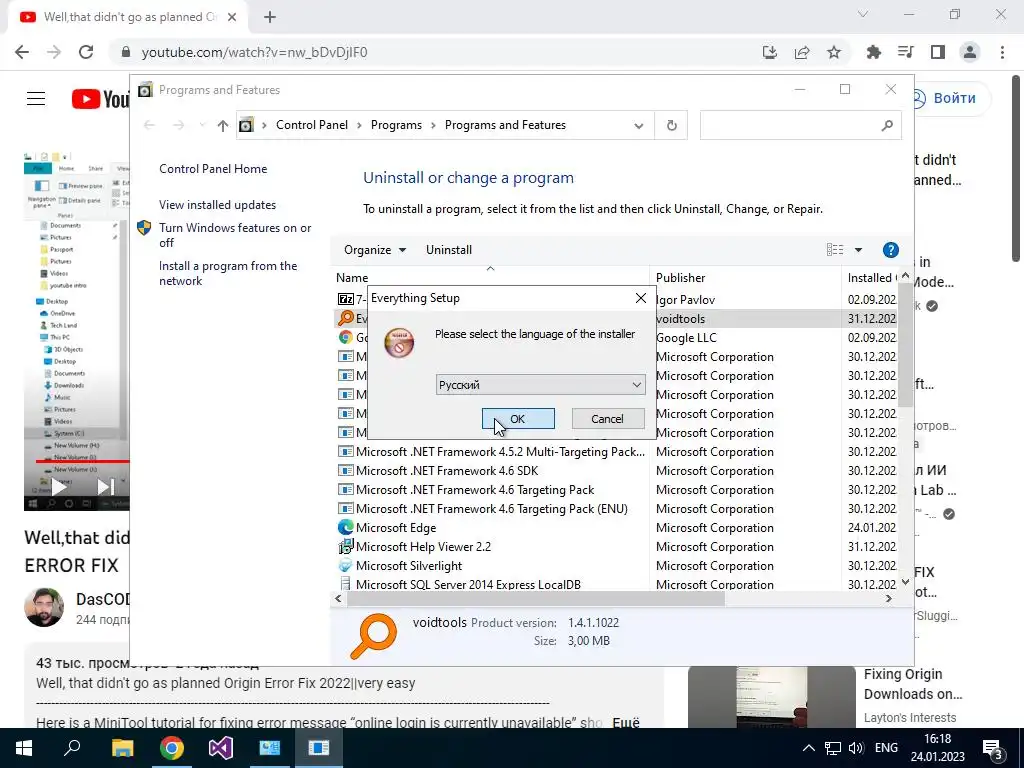Open Control Panel breadcrumb segment
This screenshot has width=1024, height=768.
pos(312,125)
